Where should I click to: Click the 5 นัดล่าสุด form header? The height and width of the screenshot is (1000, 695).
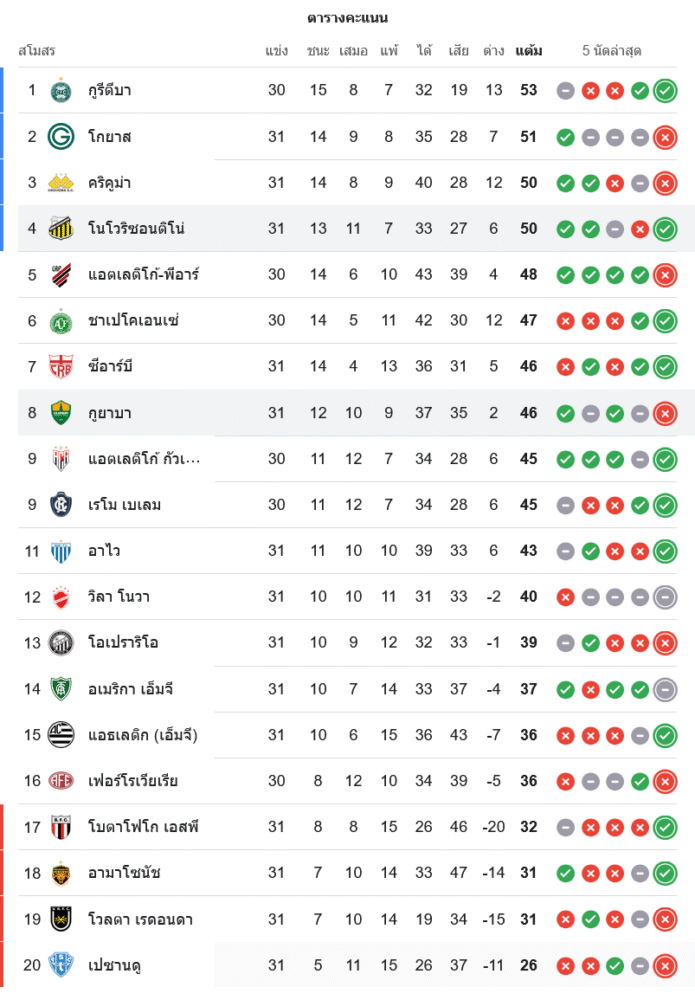tap(611, 51)
